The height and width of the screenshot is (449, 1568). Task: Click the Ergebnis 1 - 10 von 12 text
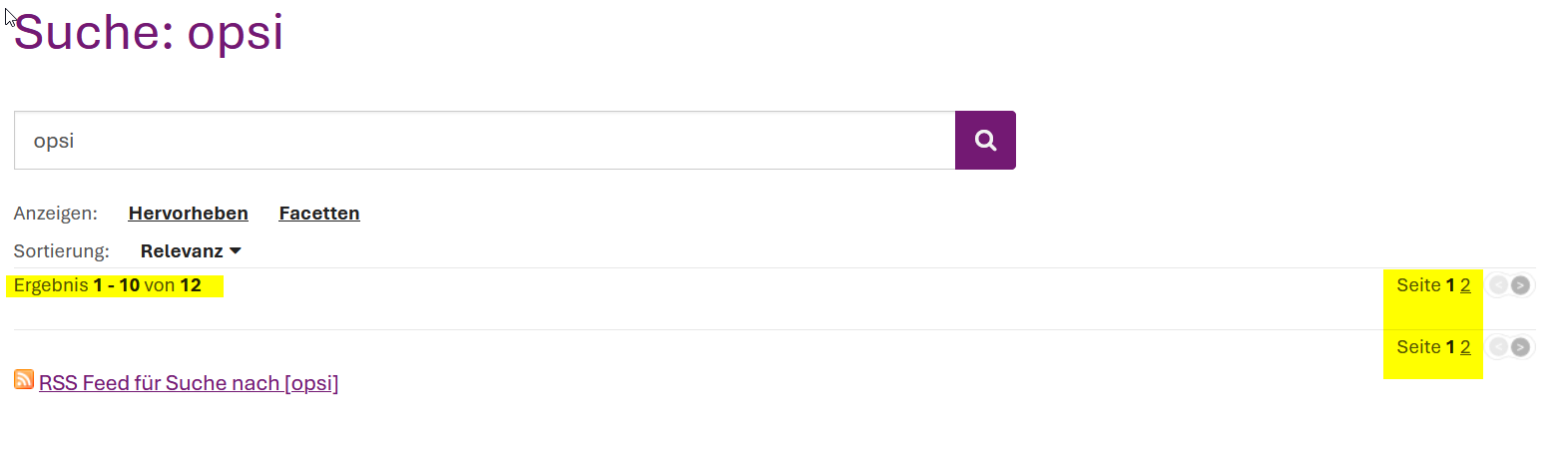coord(108,285)
